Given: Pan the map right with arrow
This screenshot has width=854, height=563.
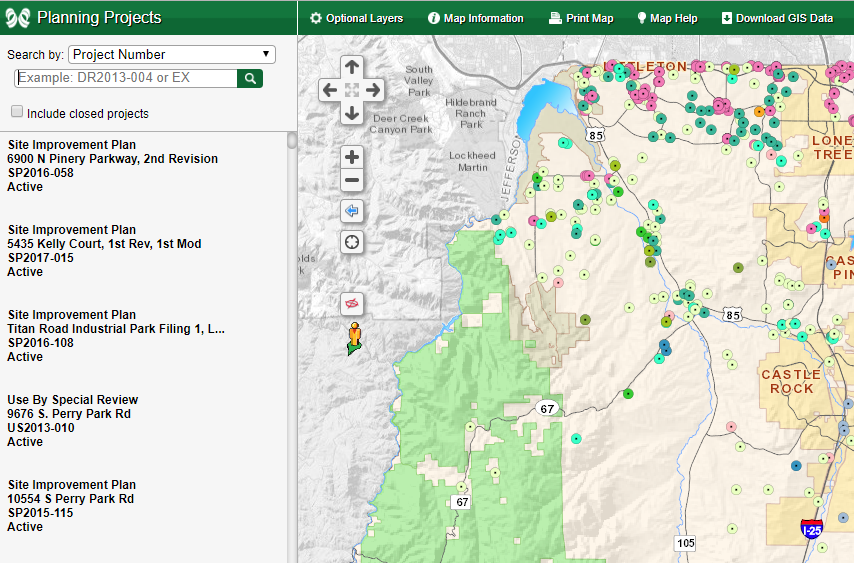Looking at the screenshot, I should (x=374, y=91).
